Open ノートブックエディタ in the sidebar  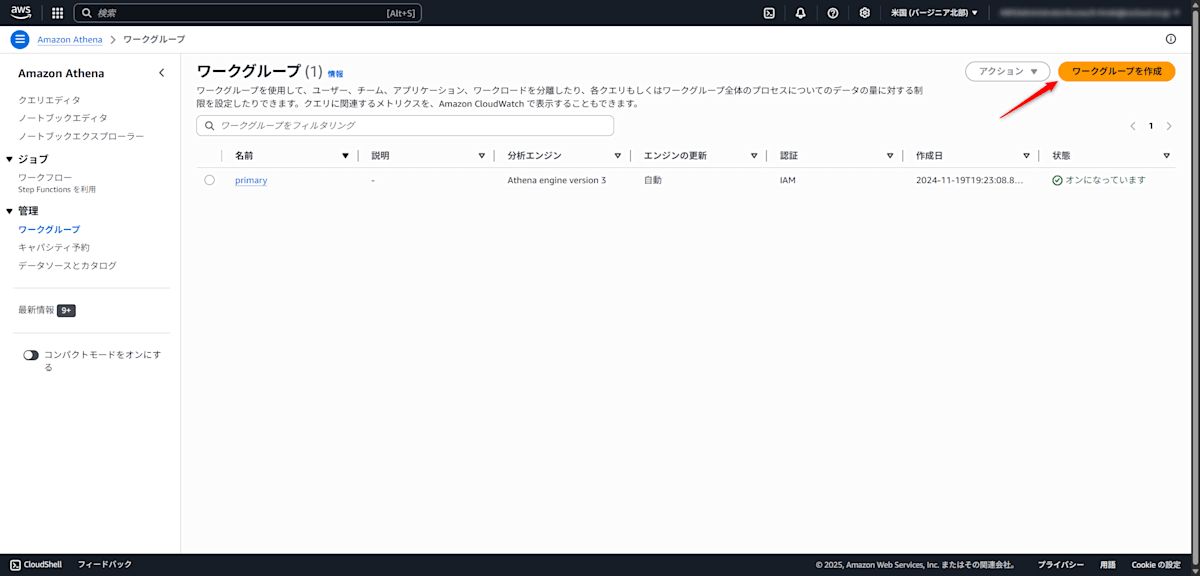point(62,118)
